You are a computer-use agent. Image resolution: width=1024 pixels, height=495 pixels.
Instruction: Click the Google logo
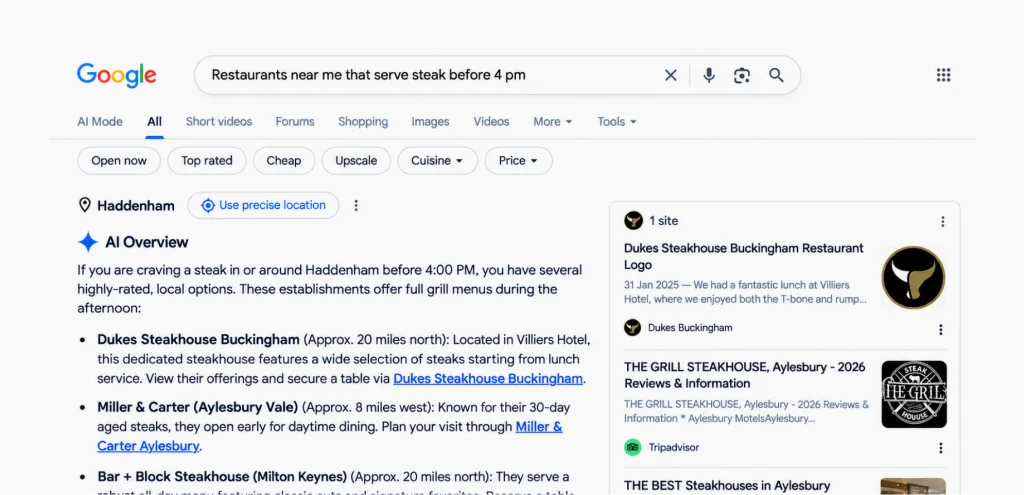click(x=116, y=75)
